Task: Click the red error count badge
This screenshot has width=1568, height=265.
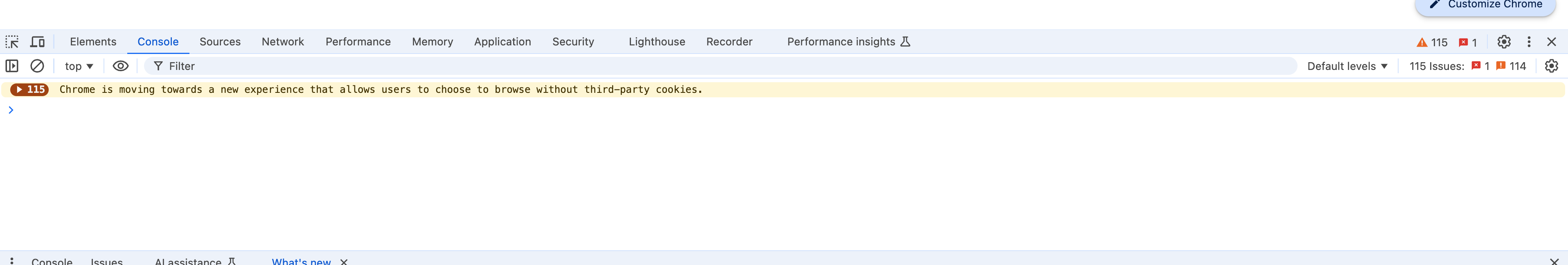Action: pyautogui.click(x=1468, y=43)
